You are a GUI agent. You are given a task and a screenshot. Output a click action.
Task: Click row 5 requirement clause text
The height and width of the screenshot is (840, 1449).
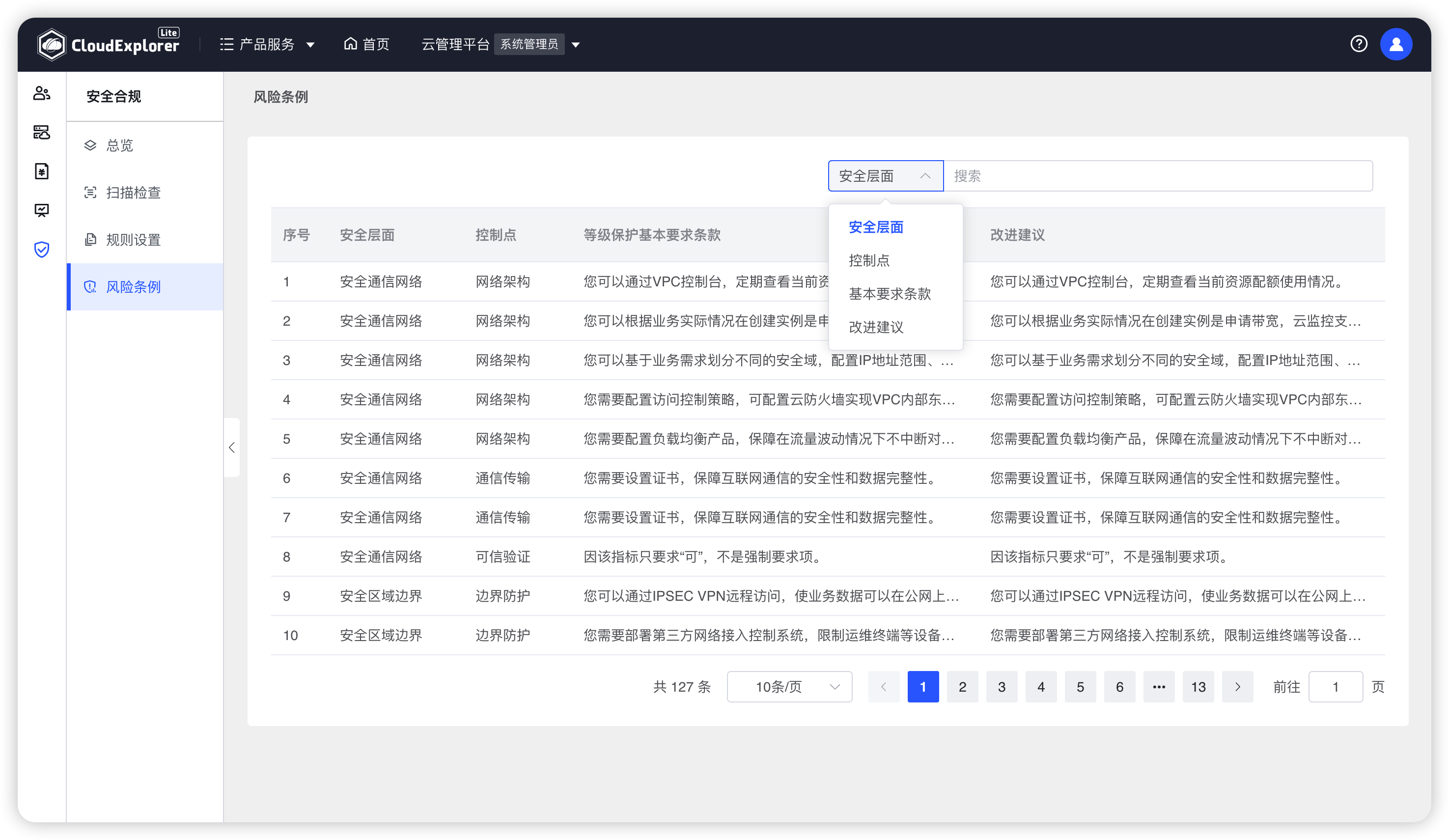coord(769,439)
